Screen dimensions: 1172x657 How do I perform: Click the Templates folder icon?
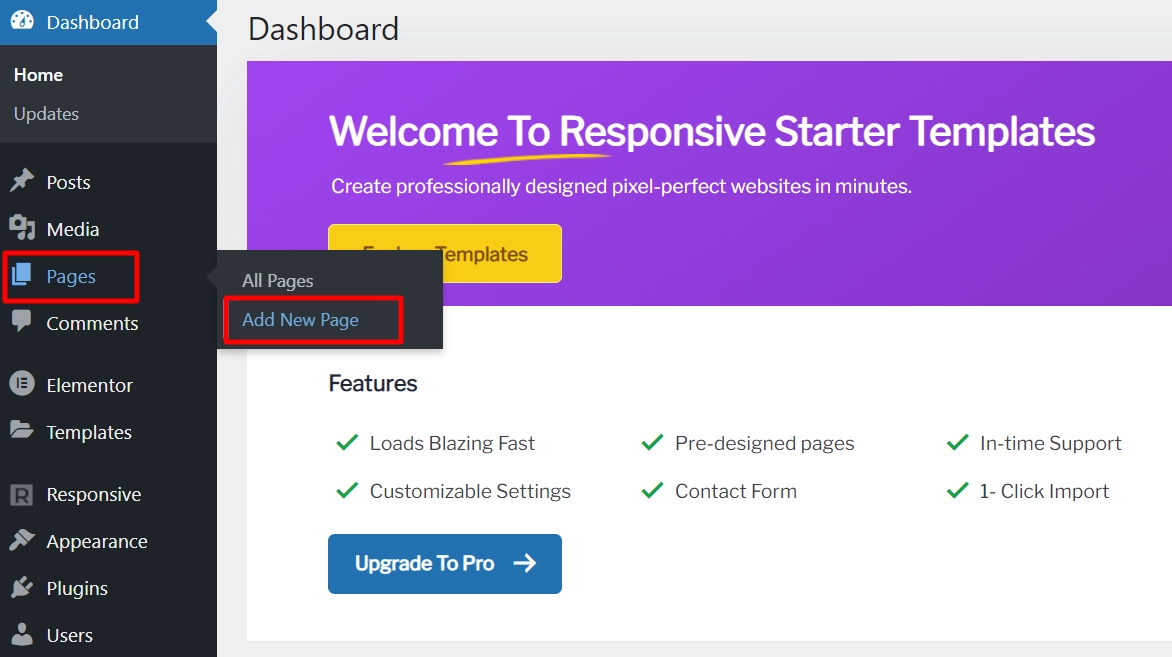pos(22,430)
